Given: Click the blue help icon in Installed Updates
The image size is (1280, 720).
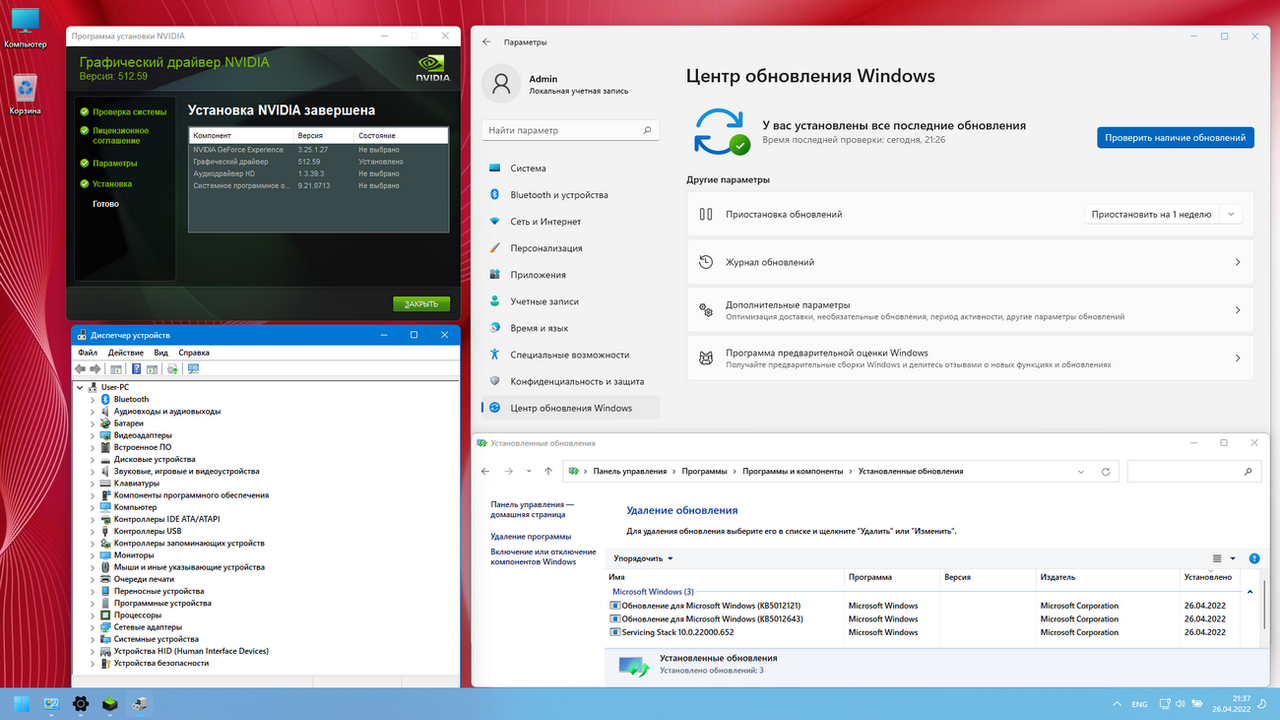Looking at the screenshot, I should tap(1254, 559).
